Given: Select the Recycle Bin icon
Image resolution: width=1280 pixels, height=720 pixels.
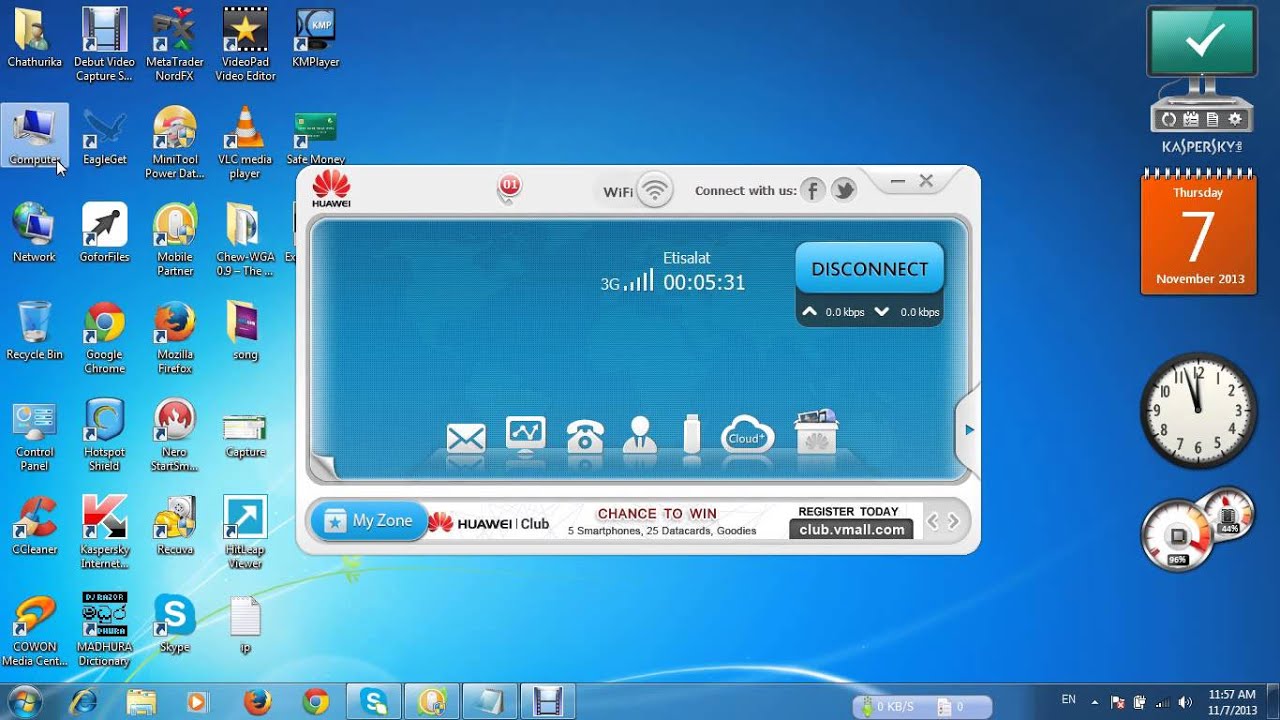Looking at the screenshot, I should [35, 331].
